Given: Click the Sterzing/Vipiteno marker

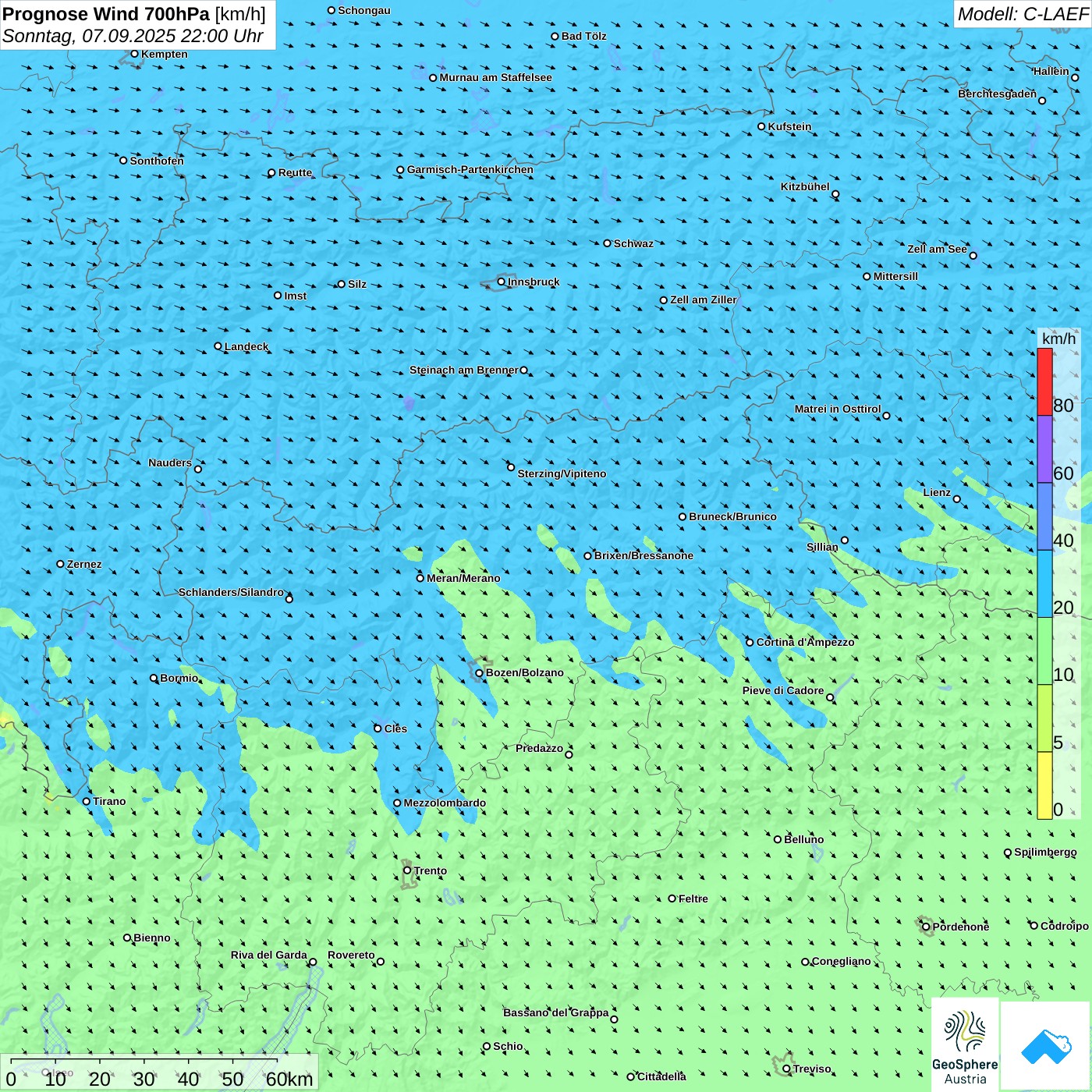Looking at the screenshot, I should [x=512, y=467].
